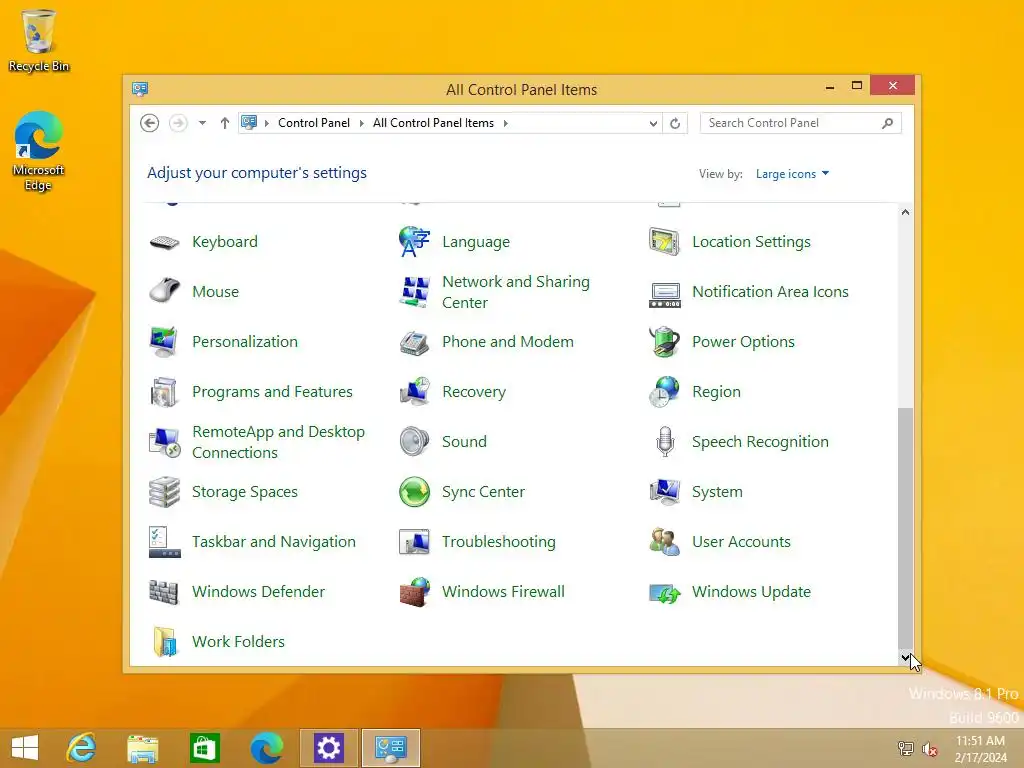
Task: Click the scrollbar up arrow
Action: (x=905, y=212)
